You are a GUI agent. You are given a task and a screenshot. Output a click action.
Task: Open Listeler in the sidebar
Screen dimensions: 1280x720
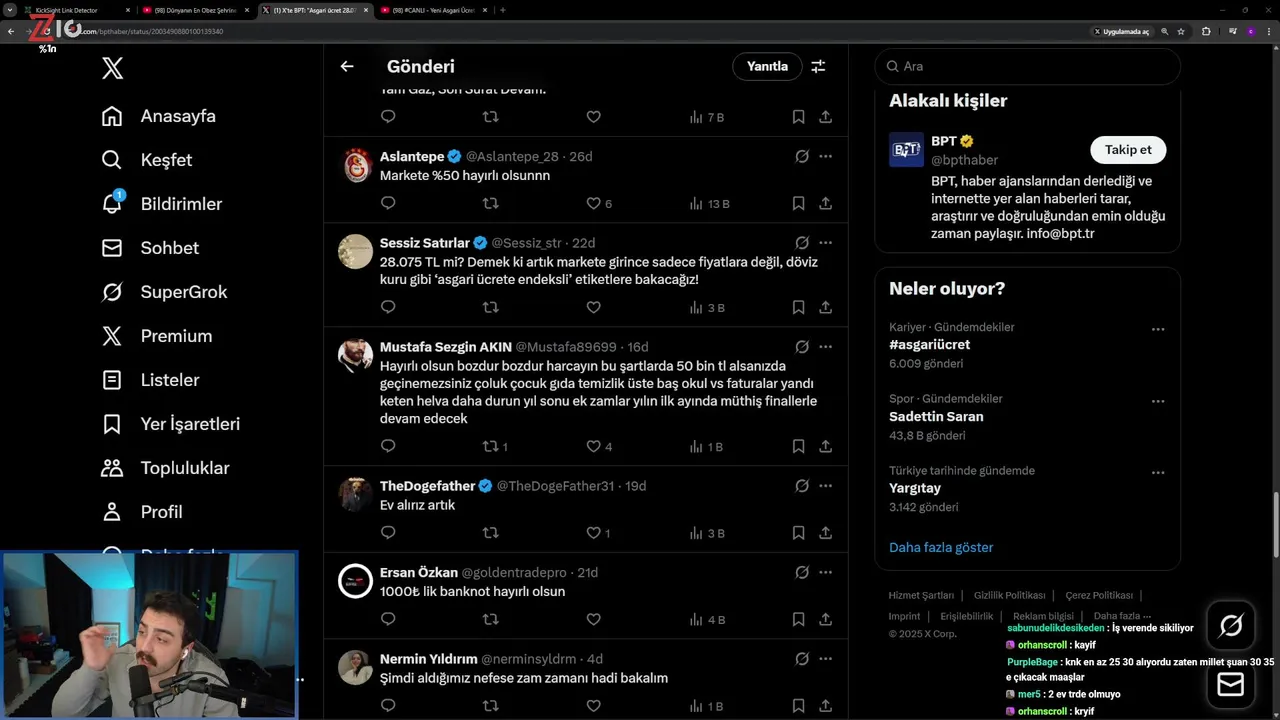[150, 380]
